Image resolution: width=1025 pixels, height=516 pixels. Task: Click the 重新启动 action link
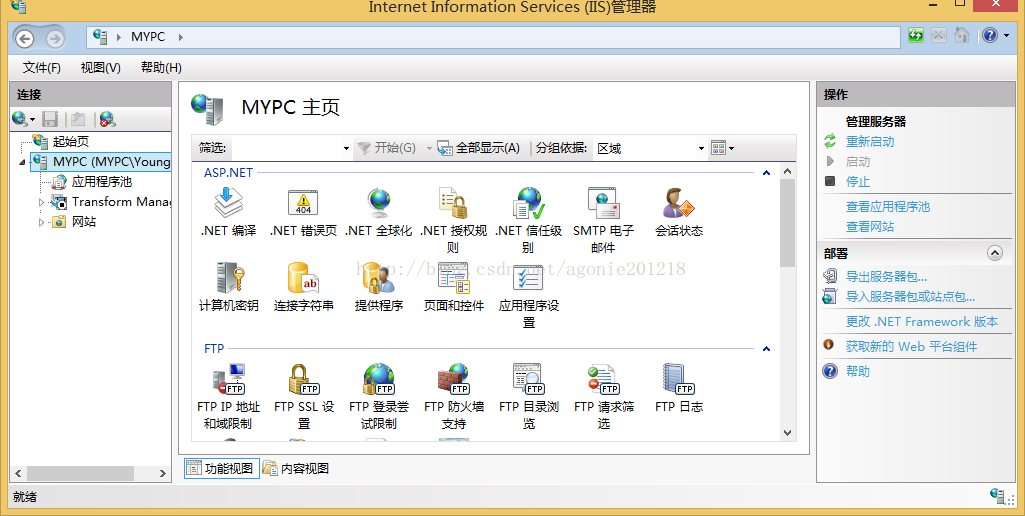pyautogui.click(x=870, y=141)
